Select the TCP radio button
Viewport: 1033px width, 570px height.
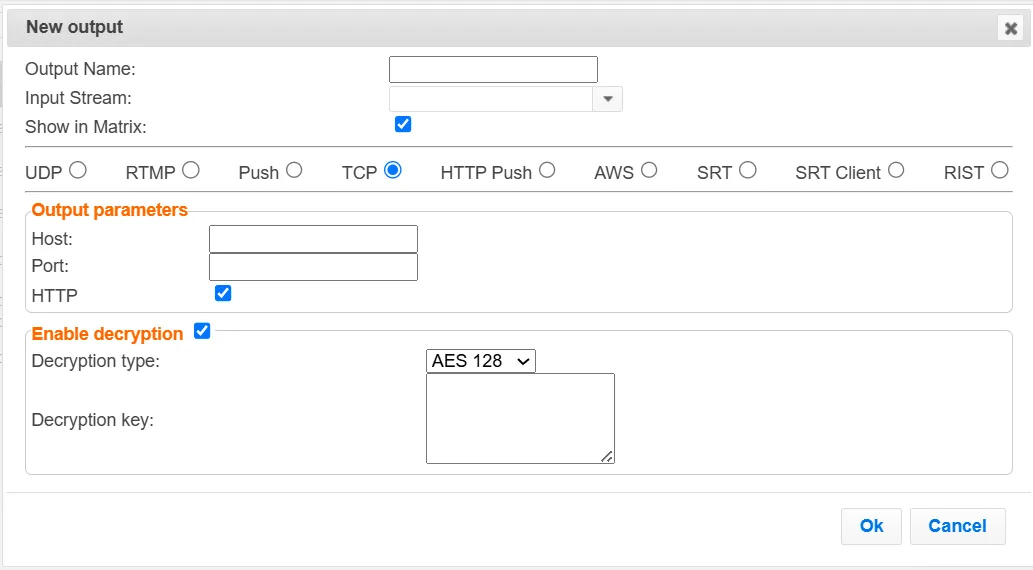[393, 171]
